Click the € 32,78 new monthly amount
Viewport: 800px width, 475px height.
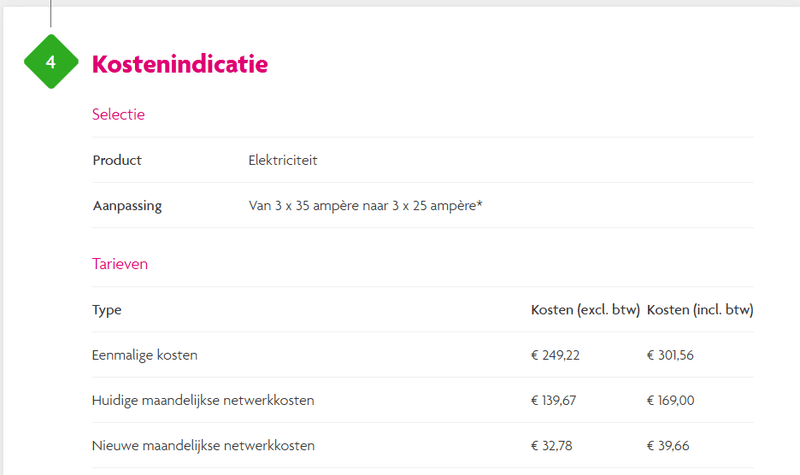(x=553, y=446)
